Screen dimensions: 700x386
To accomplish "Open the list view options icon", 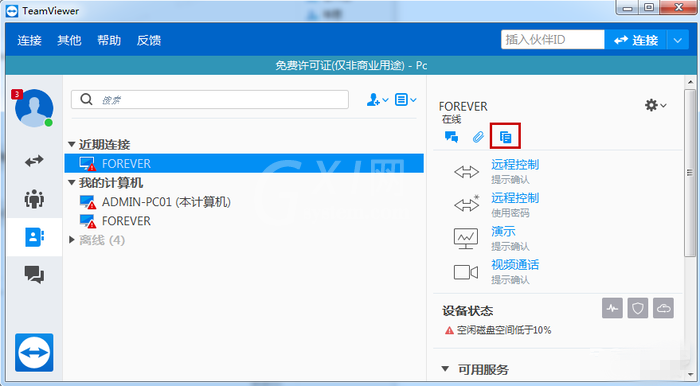I will [405, 100].
